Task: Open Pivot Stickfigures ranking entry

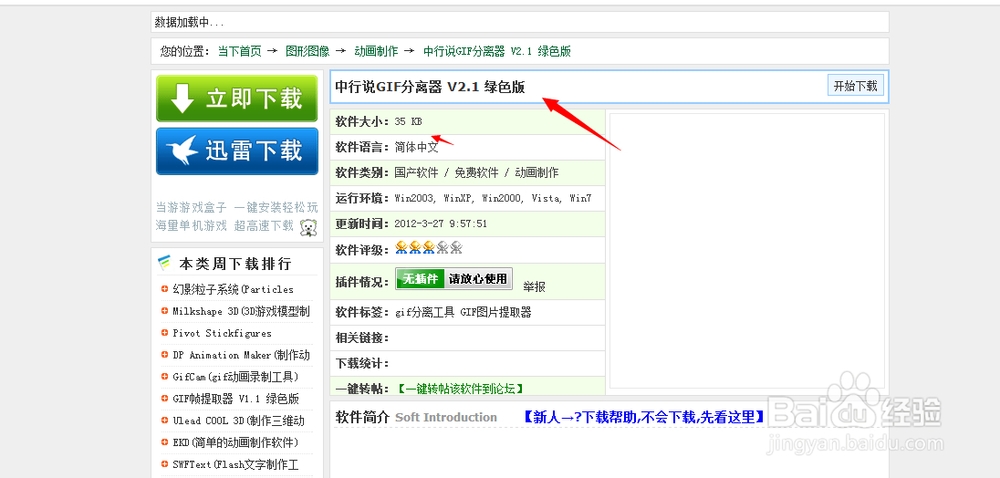Action: click(221, 333)
